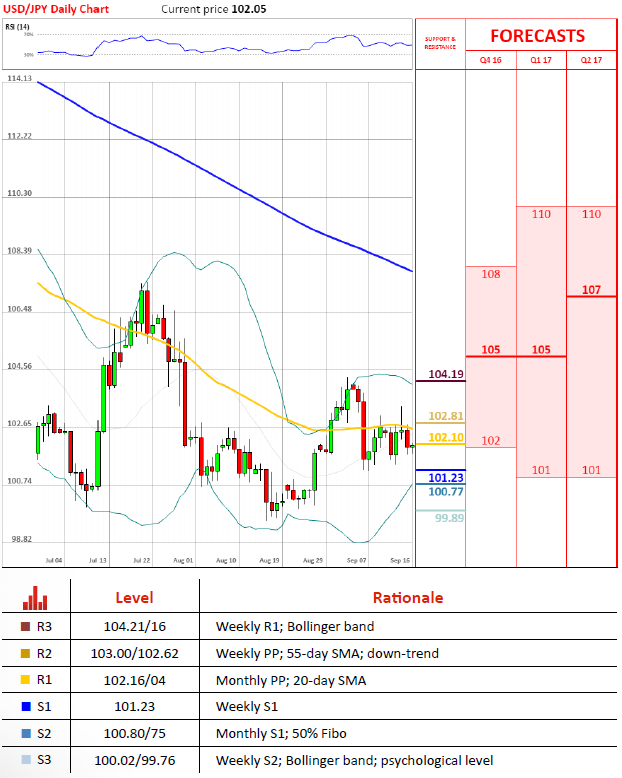Click the 101.23 level cell in table
The width and height of the screenshot is (622, 778).
point(134,707)
